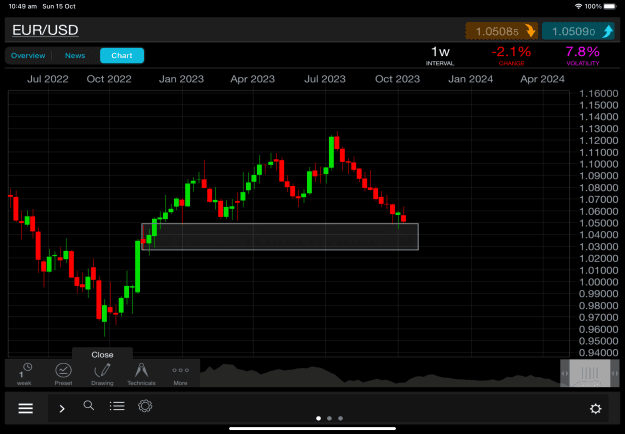Select the Drawing tools icon
The height and width of the screenshot is (434, 625).
tap(102, 373)
